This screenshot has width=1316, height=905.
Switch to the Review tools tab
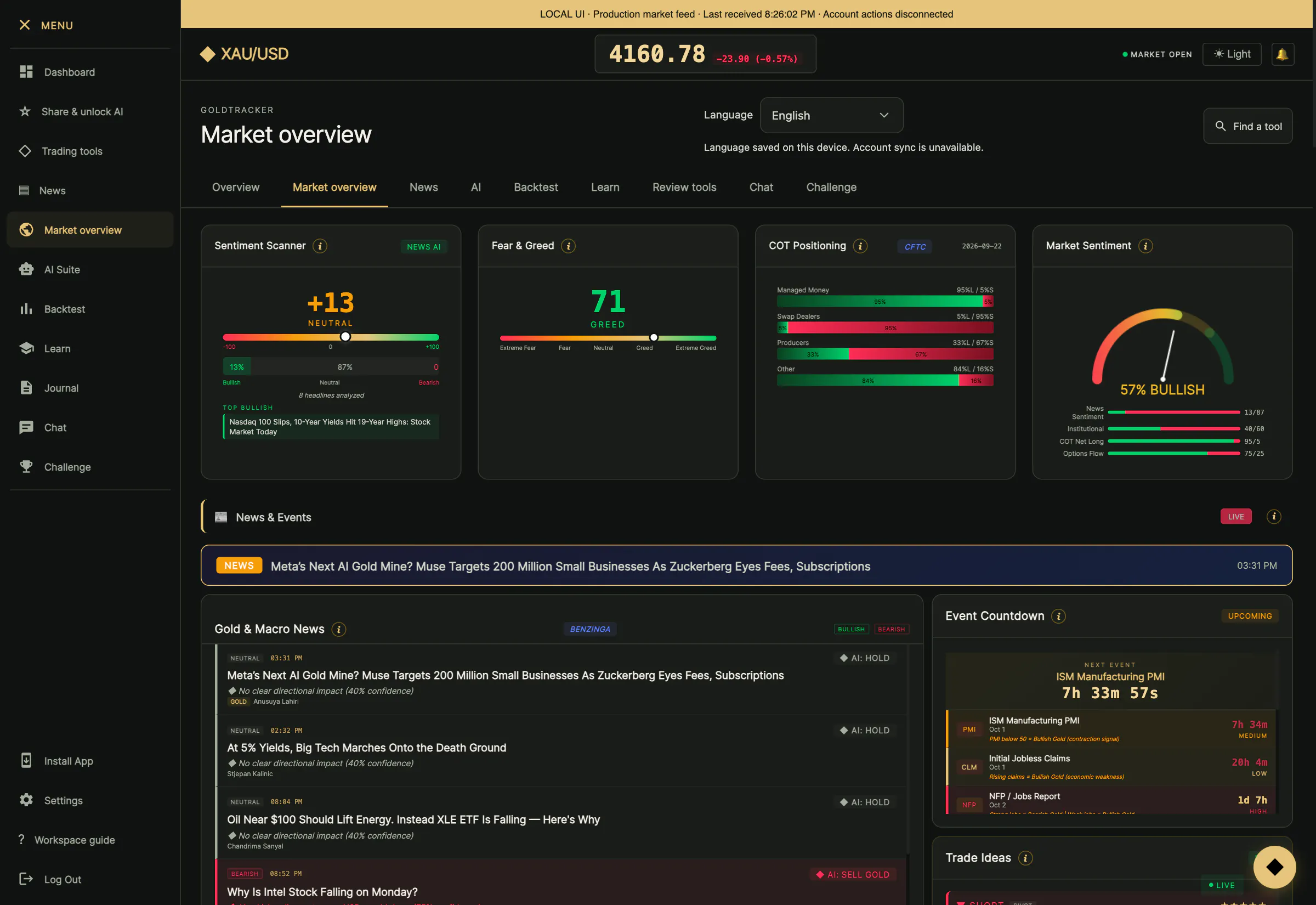coord(684,187)
